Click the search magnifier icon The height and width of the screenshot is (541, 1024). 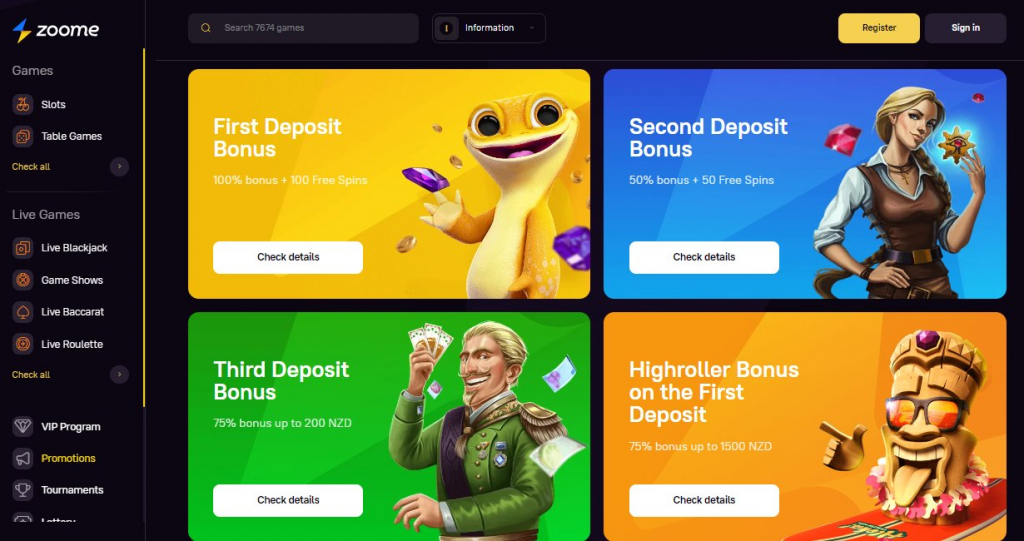(x=206, y=28)
